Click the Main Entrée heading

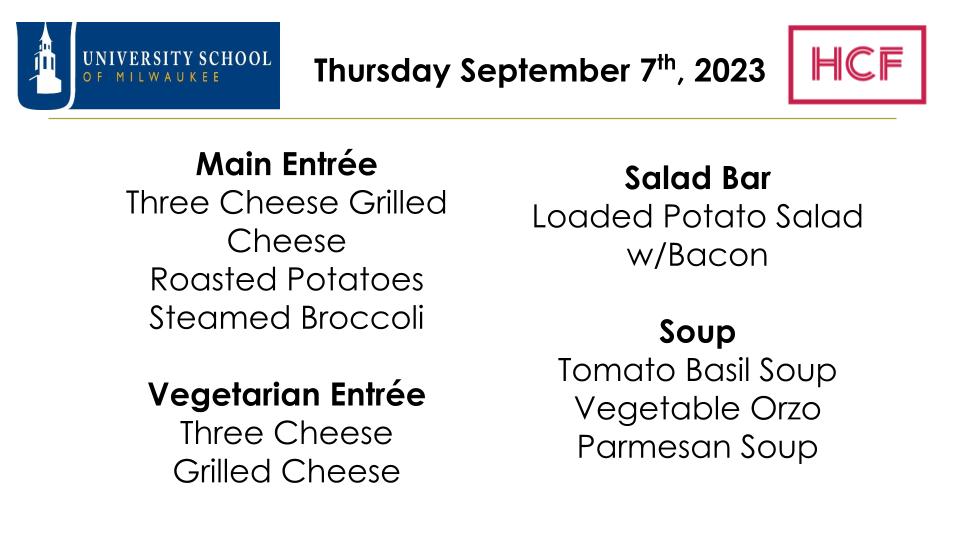[287, 163]
